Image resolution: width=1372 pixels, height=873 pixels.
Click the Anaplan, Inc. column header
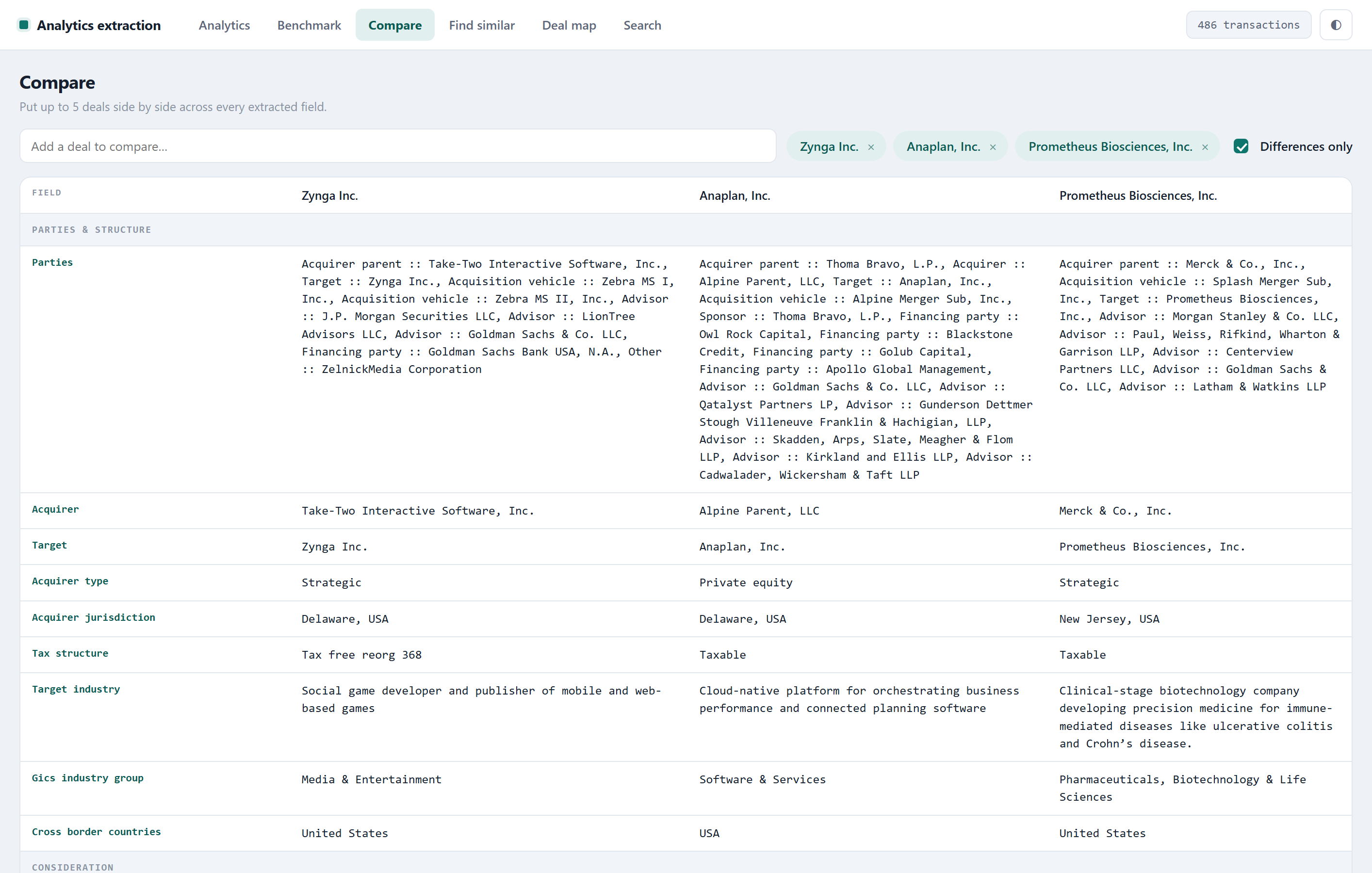(735, 195)
